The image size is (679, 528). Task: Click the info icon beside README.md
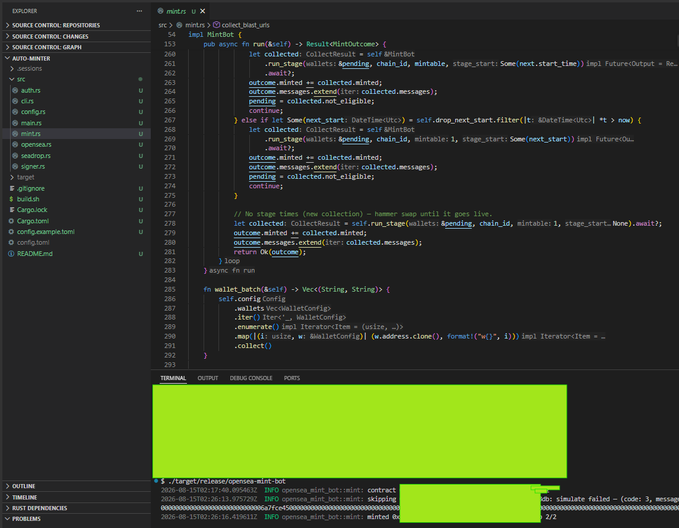pos(11,254)
